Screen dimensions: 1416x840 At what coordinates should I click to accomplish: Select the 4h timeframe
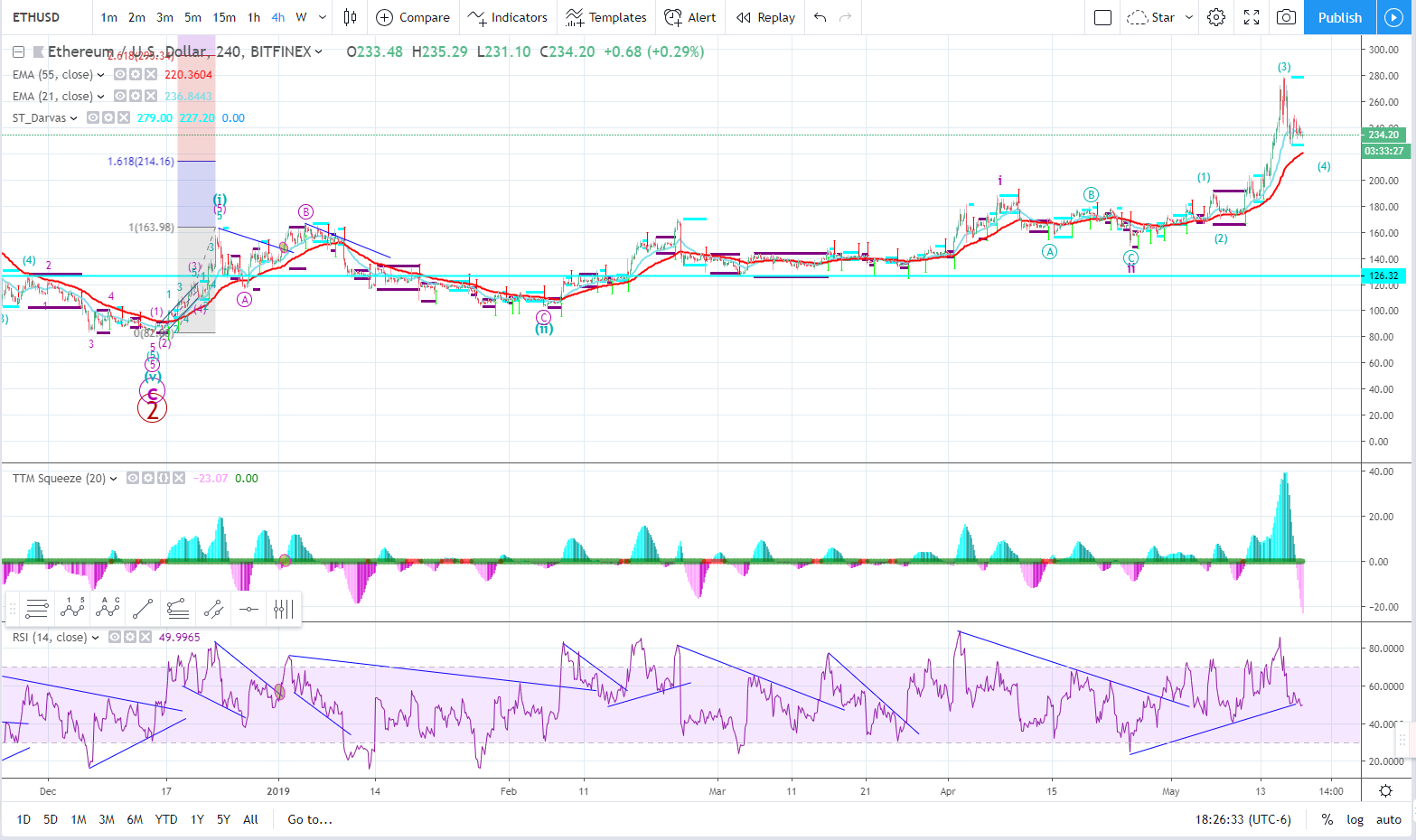tap(278, 17)
